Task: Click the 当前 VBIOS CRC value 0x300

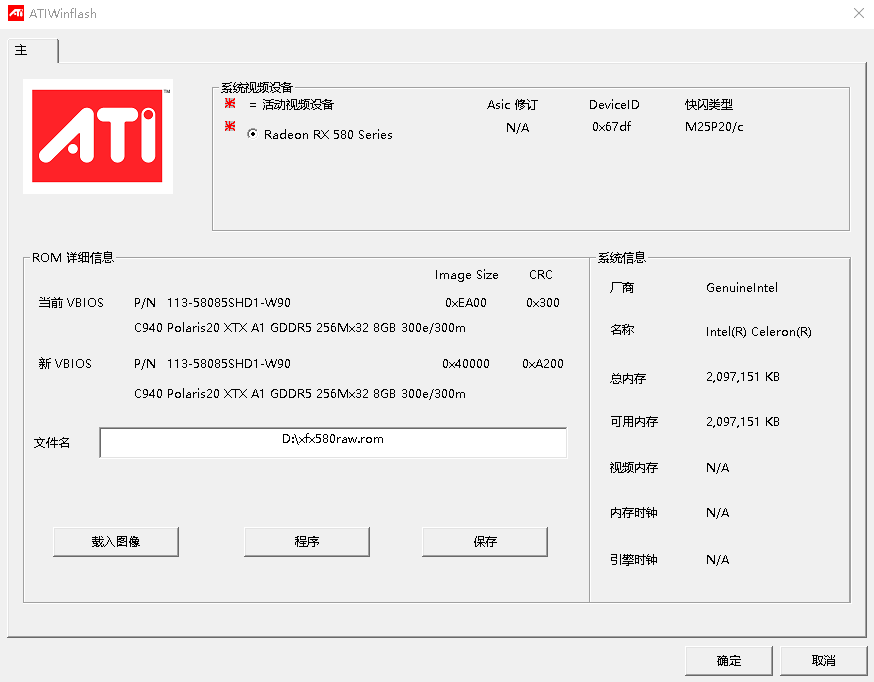Action: (x=543, y=303)
